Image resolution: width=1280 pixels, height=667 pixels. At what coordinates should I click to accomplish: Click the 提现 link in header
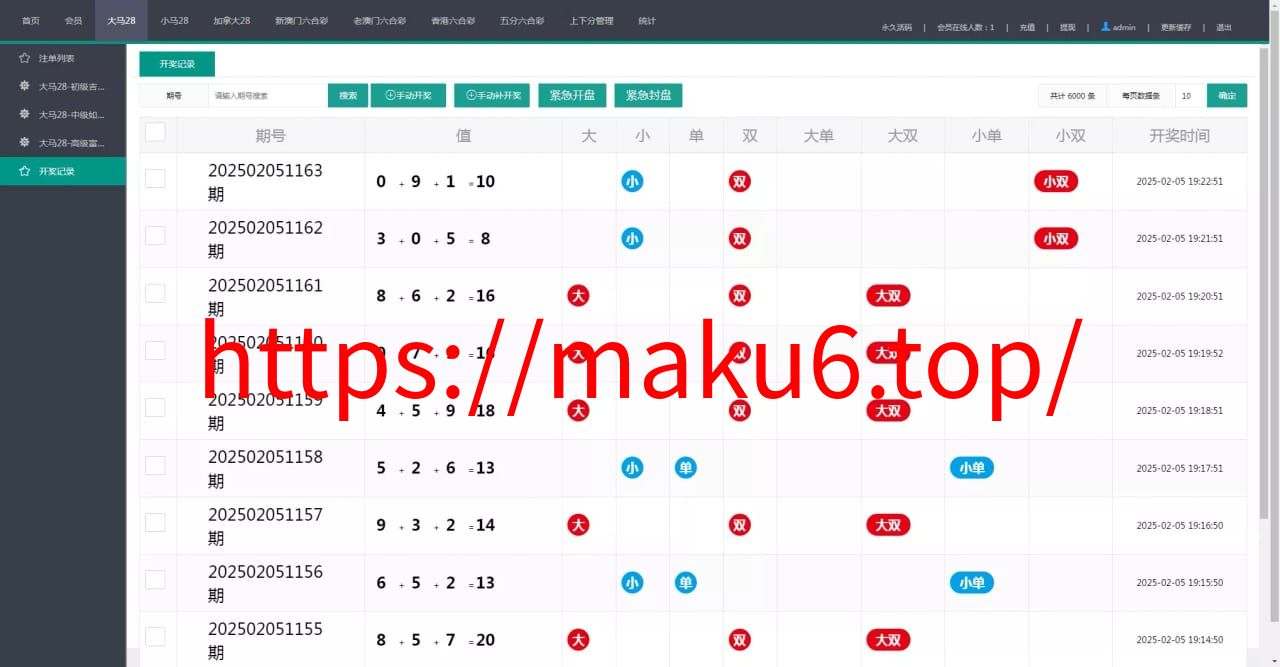coord(1067,27)
